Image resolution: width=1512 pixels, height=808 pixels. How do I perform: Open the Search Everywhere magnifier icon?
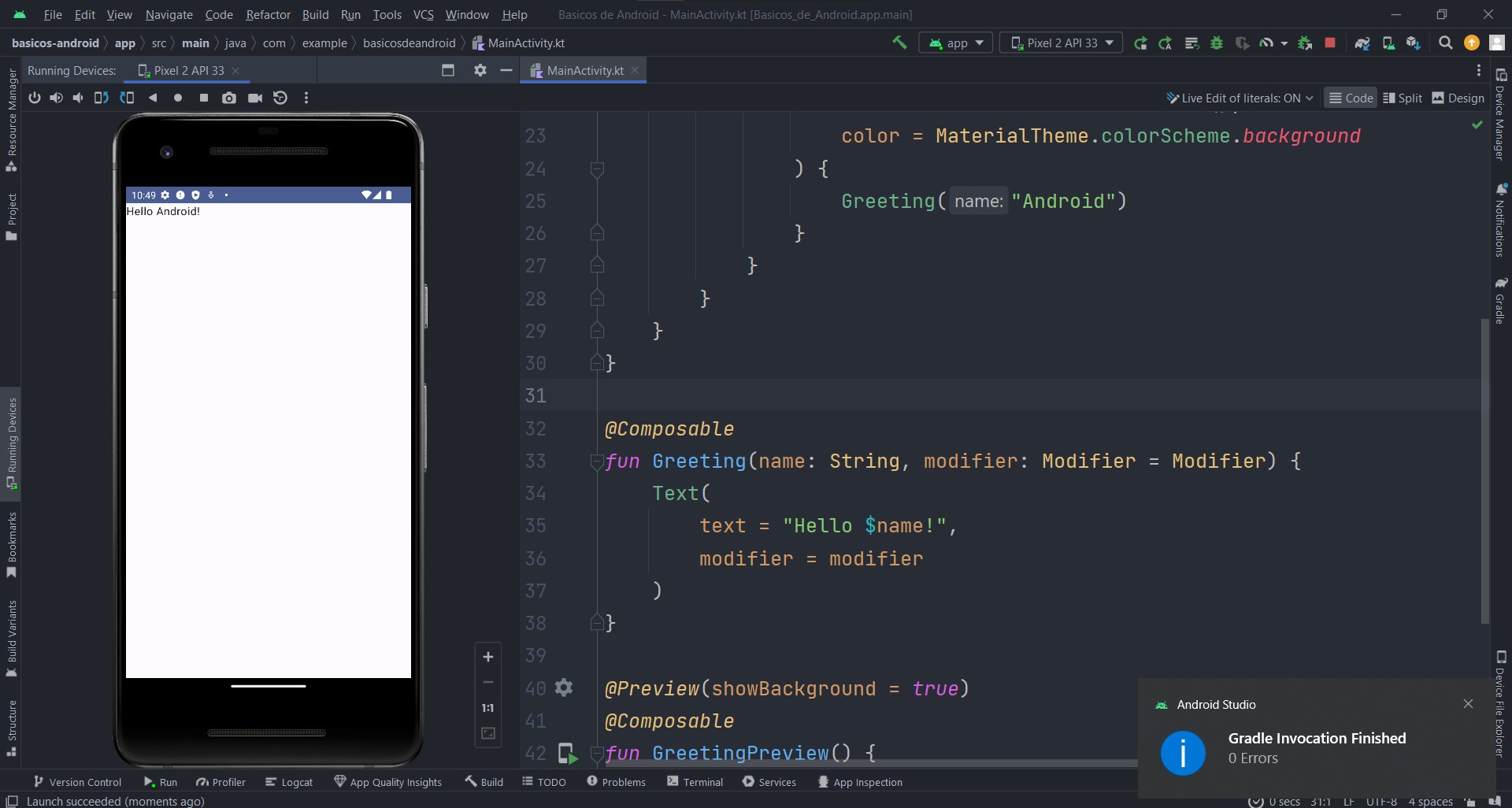click(x=1445, y=43)
